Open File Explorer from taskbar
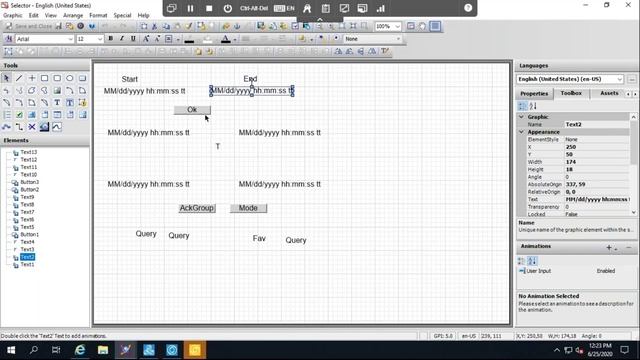This screenshot has height=360, width=640. [x=103, y=350]
